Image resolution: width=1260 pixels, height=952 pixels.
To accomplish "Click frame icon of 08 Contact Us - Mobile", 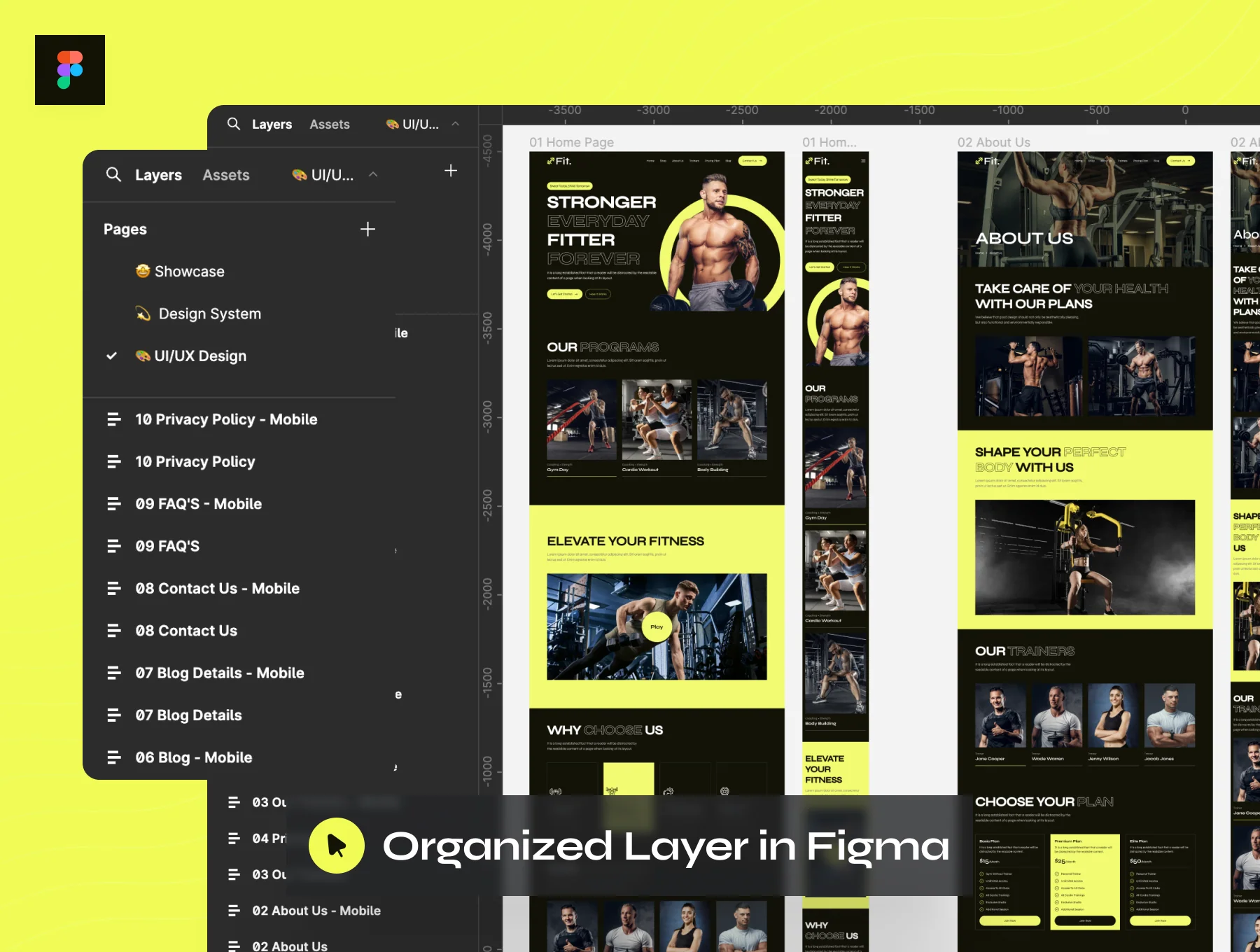I will 113,588.
